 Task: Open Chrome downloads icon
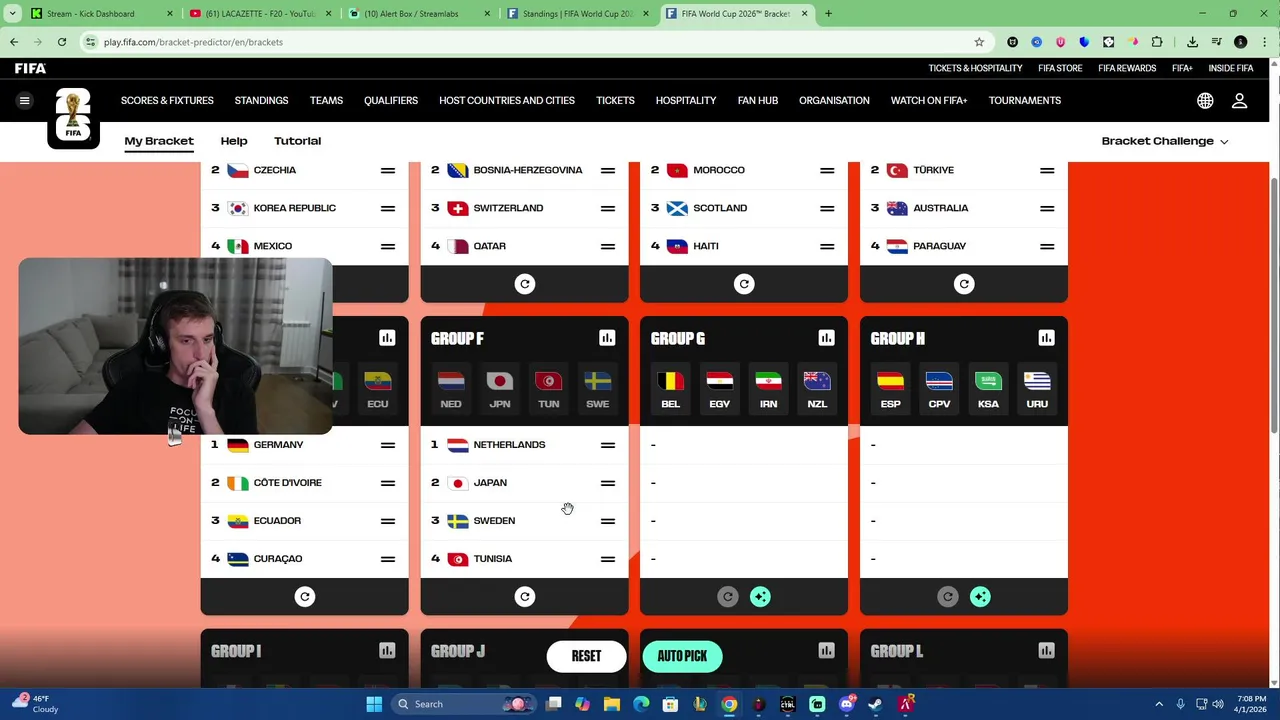click(1192, 42)
